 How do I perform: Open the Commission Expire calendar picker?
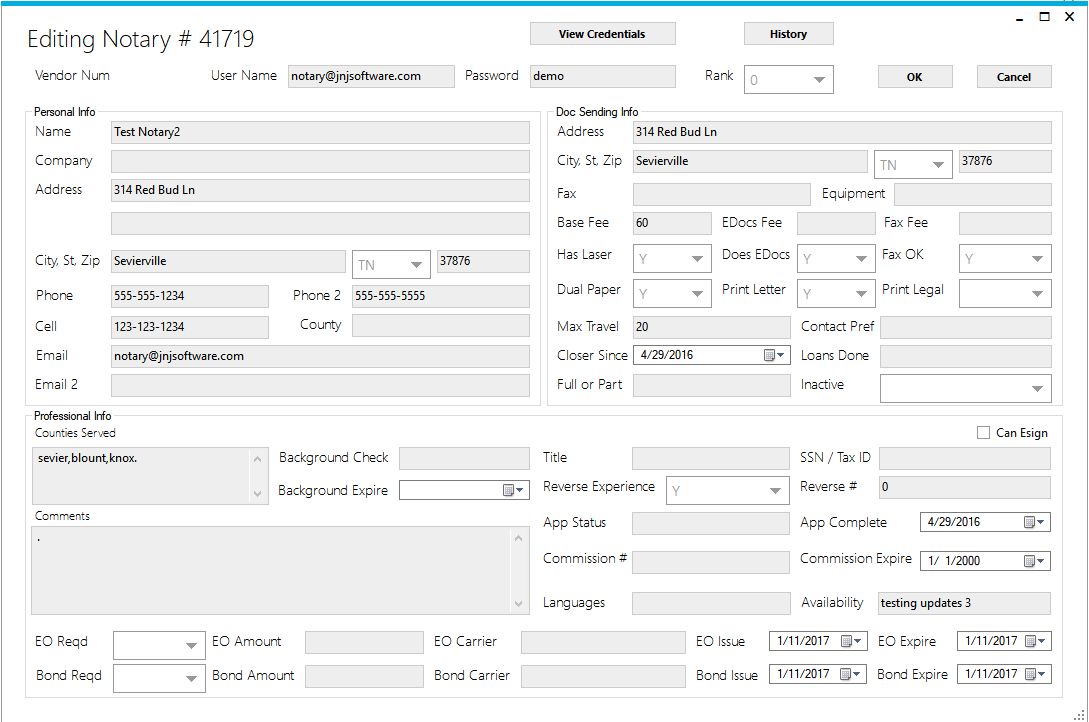pyautogui.click(x=1034, y=561)
